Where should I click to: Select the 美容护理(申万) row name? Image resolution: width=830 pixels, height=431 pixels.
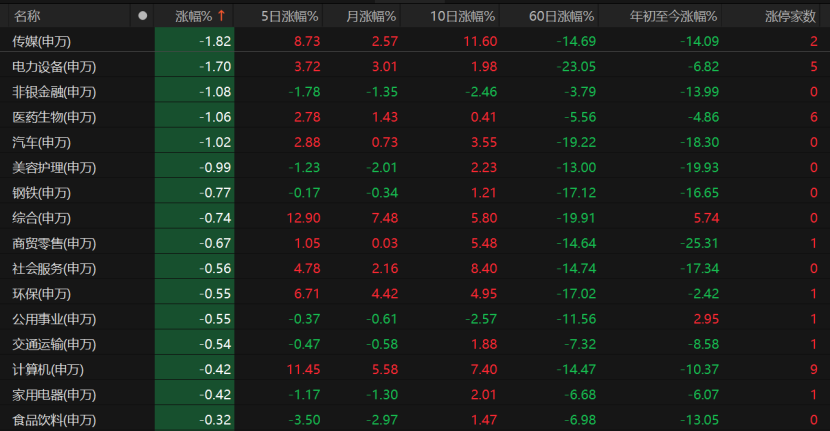coord(54,167)
